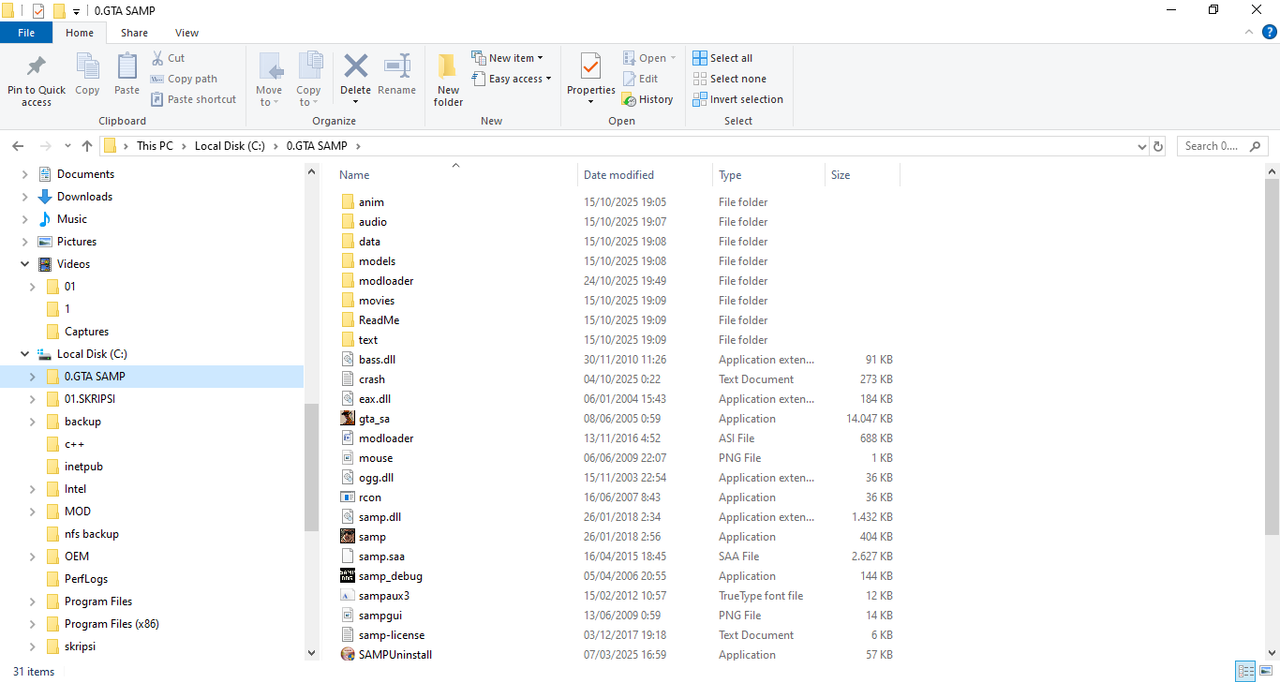The image size is (1280, 682).
Task: Open Recent locations dropdown arrow
Action: (x=67, y=146)
